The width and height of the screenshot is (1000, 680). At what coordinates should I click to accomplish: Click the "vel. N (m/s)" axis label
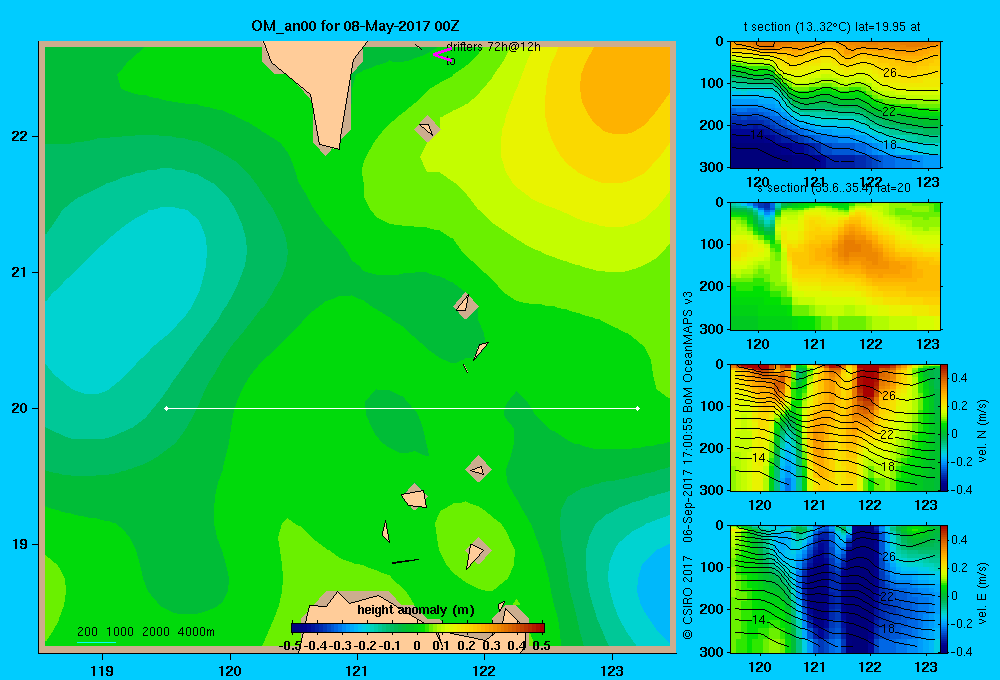(x=982, y=431)
